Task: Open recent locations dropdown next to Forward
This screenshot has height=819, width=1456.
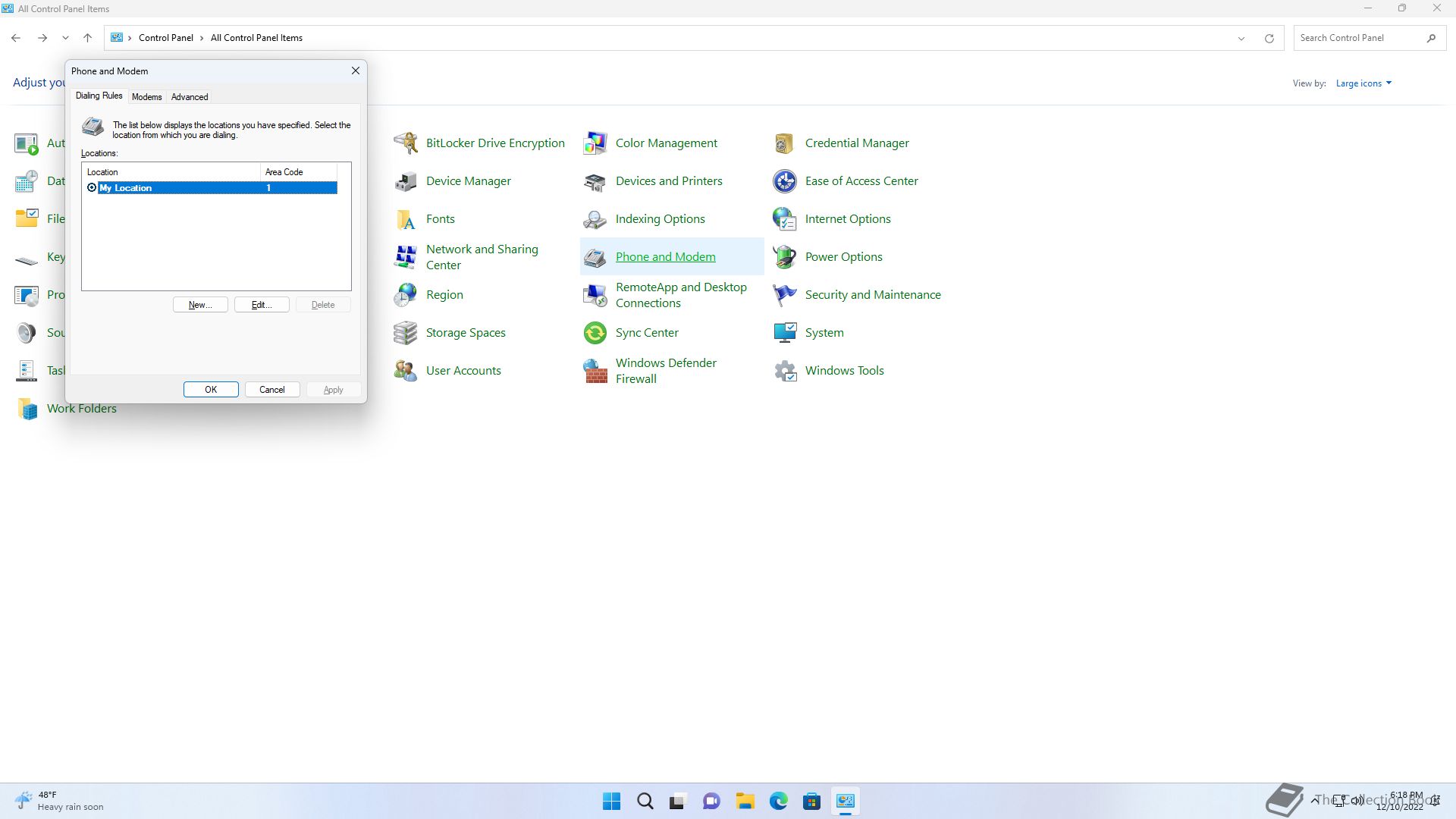Action: point(65,38)
